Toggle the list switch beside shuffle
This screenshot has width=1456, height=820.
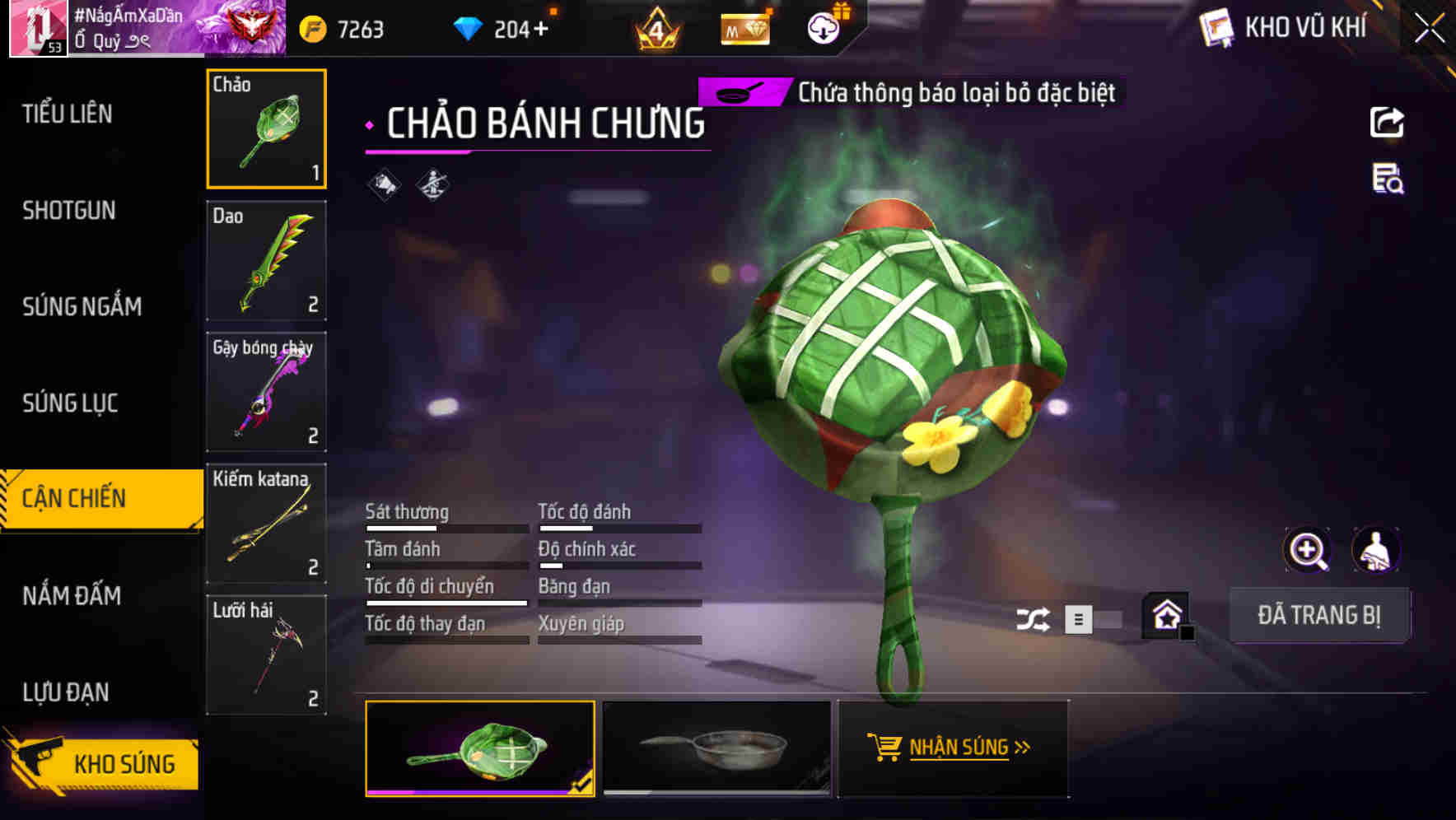click(1093, 619)
